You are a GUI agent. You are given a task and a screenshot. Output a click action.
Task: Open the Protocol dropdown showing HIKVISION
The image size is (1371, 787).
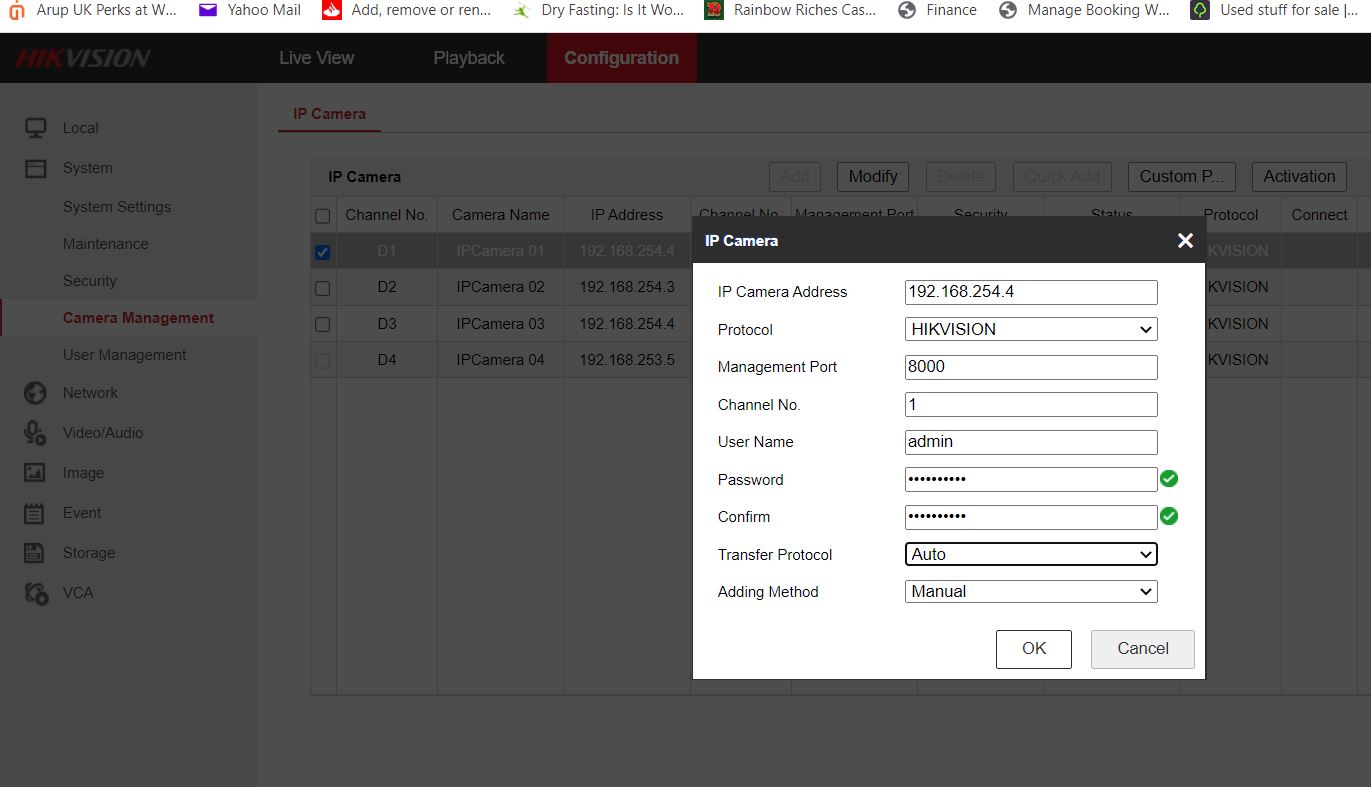click(x=1030, y=329)
